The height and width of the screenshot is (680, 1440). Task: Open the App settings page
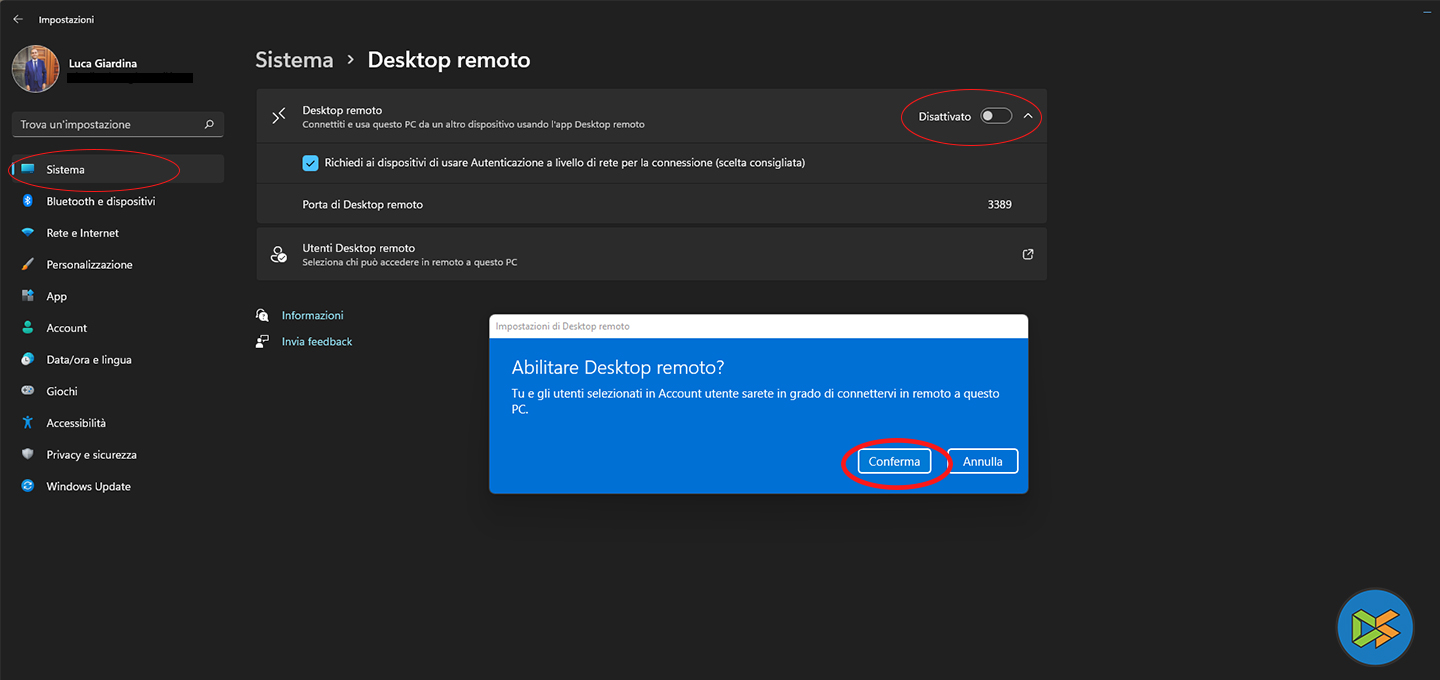tap(56, 297)
